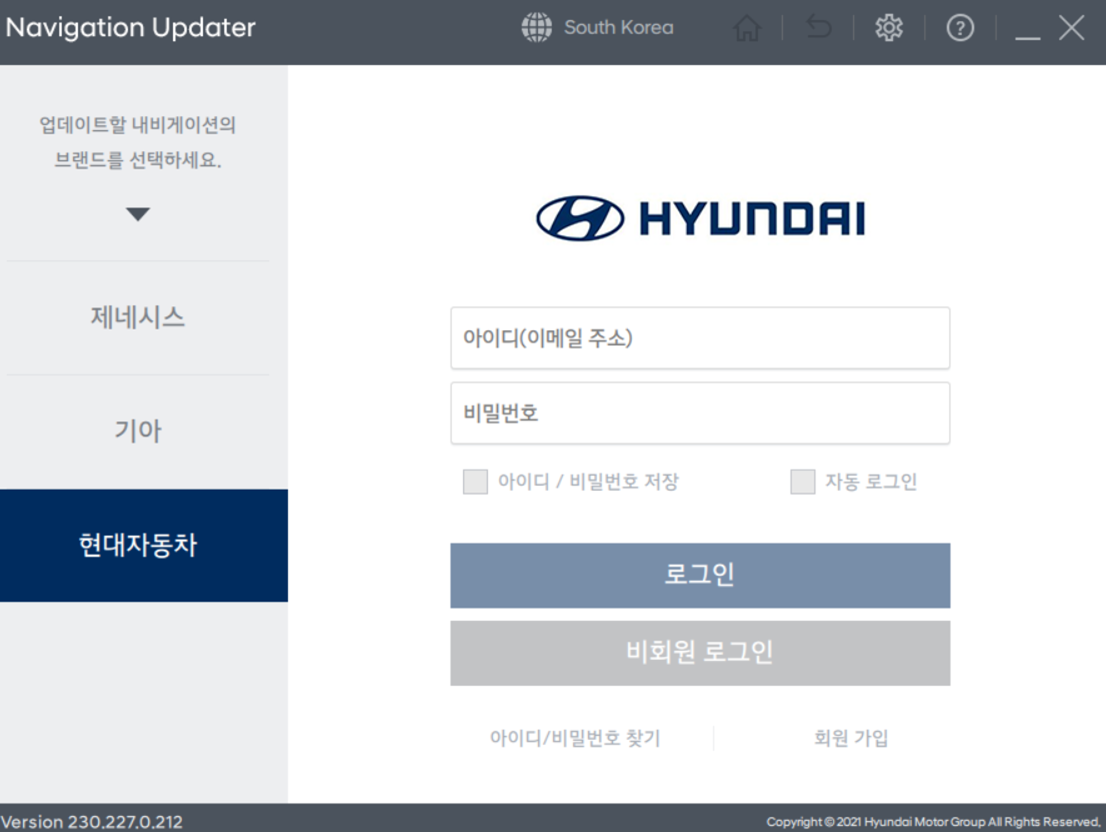Viewport: 1106px width, 832px height.
Task: Open 회원 가입 sign-up link
Action: pos(851,738)
